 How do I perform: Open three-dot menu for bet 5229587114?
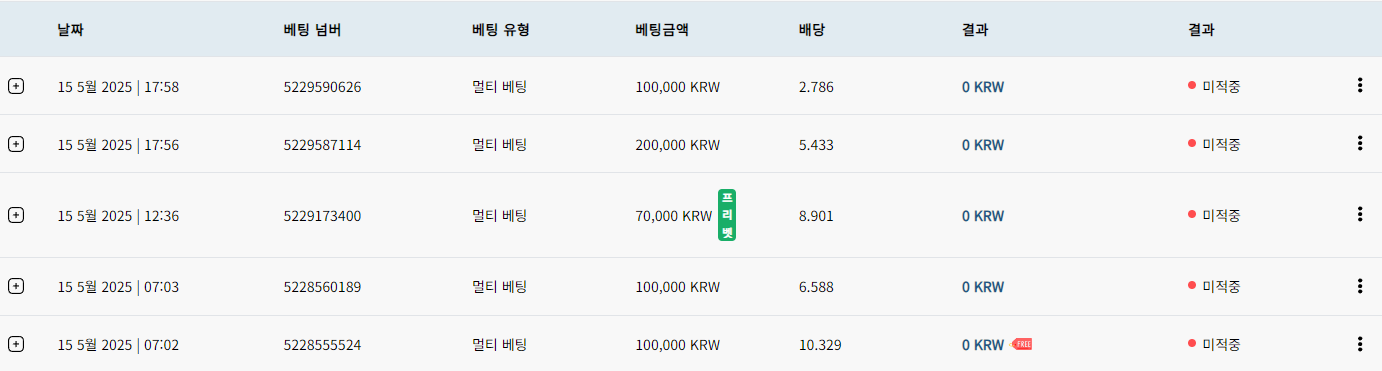(1359, 143)
